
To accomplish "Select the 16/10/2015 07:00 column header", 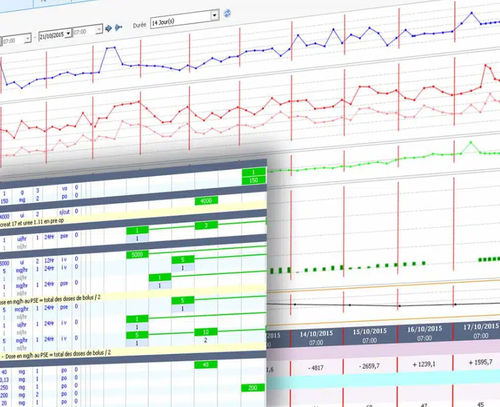I will tap(425, 333).
